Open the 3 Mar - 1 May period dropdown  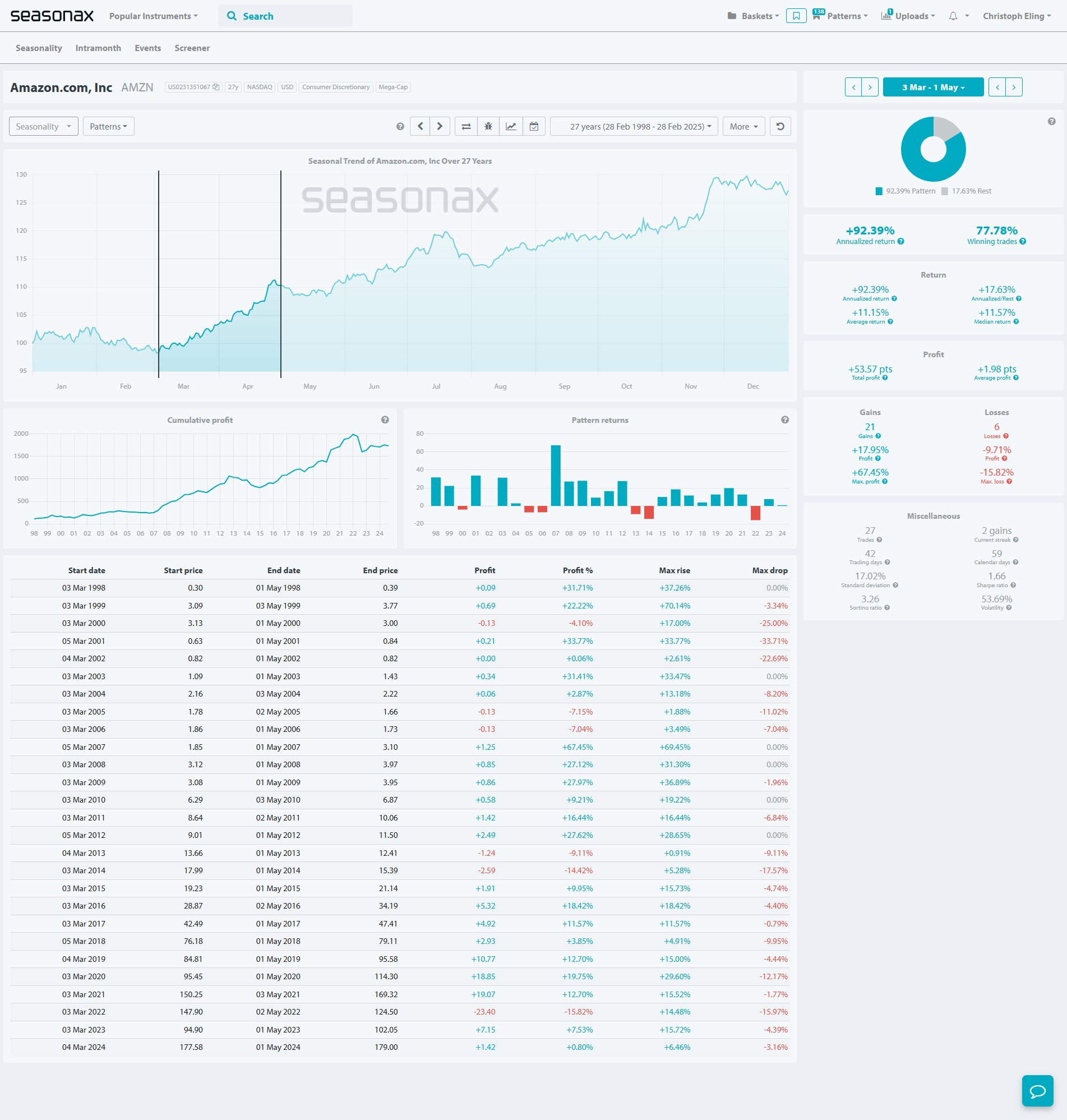pyautogui.click(x=933, y=87)
